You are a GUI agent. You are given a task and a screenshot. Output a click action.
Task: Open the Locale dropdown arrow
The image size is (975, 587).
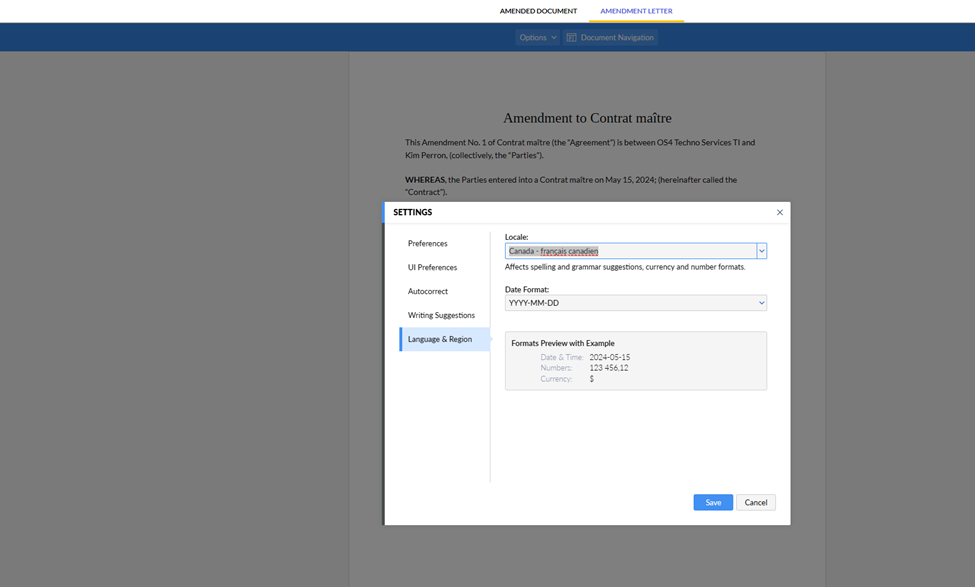[x=762, y=251]
